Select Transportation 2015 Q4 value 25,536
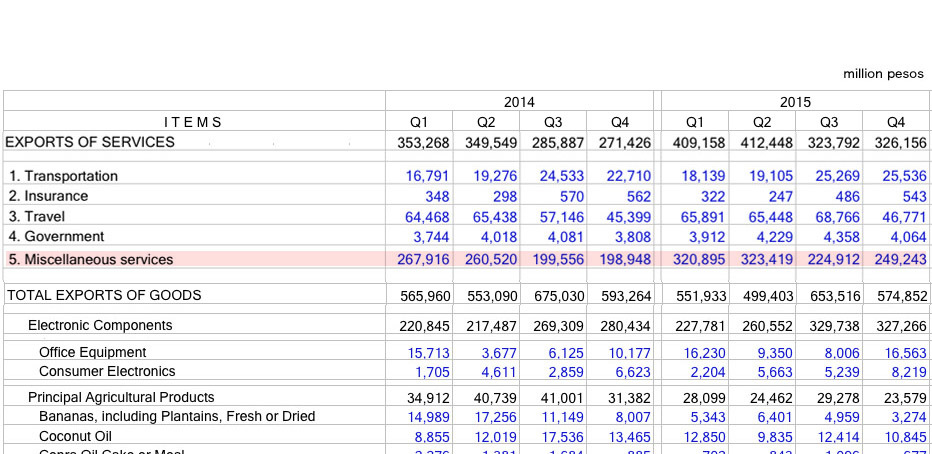The width and height of the screenshot is (932, 454). click(905, 176)
